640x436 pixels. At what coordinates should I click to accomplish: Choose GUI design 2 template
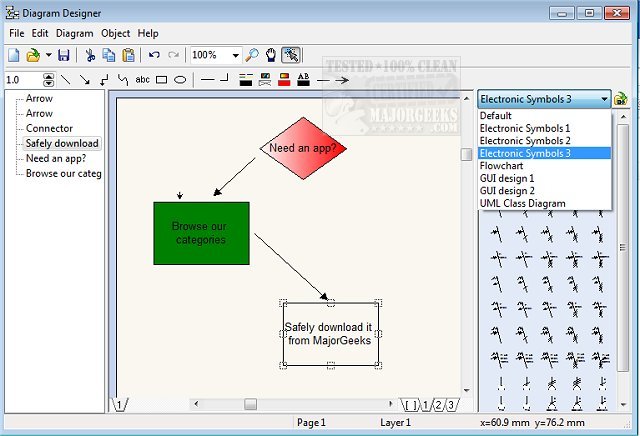(544, 191)
